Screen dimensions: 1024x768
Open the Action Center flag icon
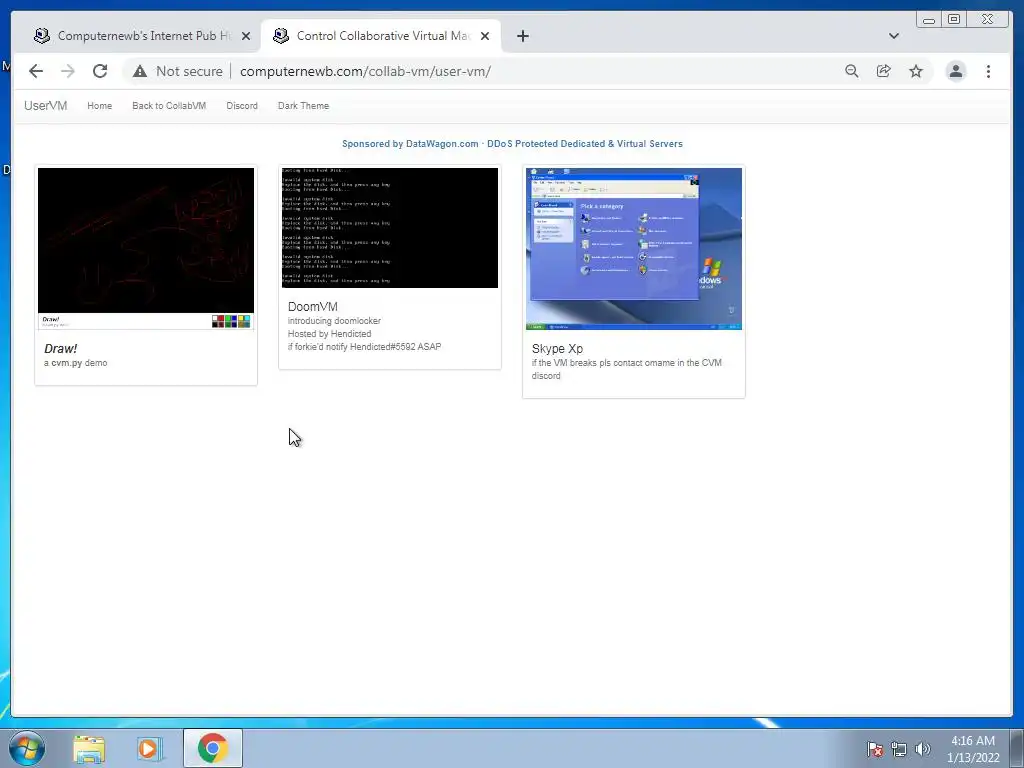click(874, 749)
